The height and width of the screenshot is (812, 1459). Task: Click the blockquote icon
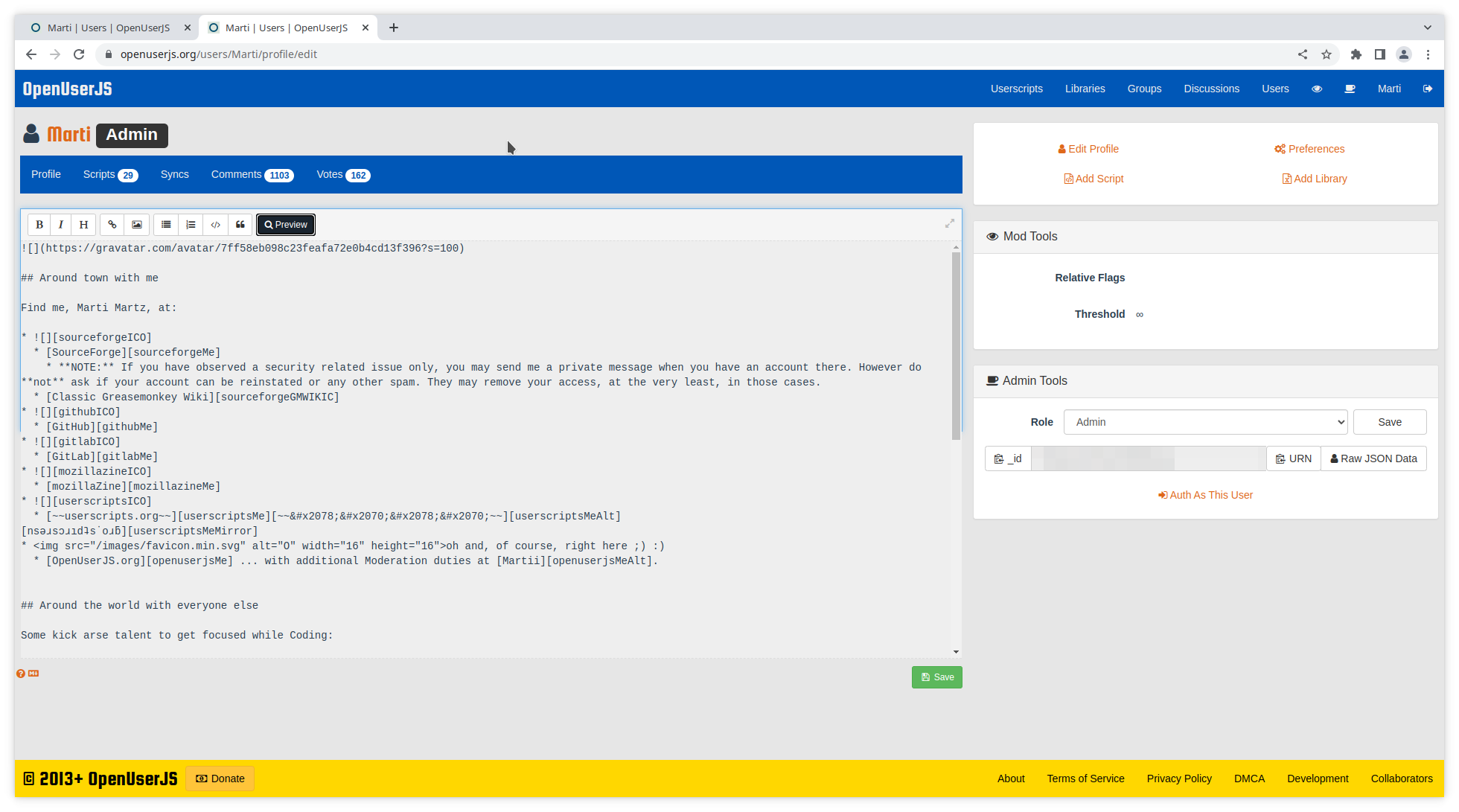240,225
